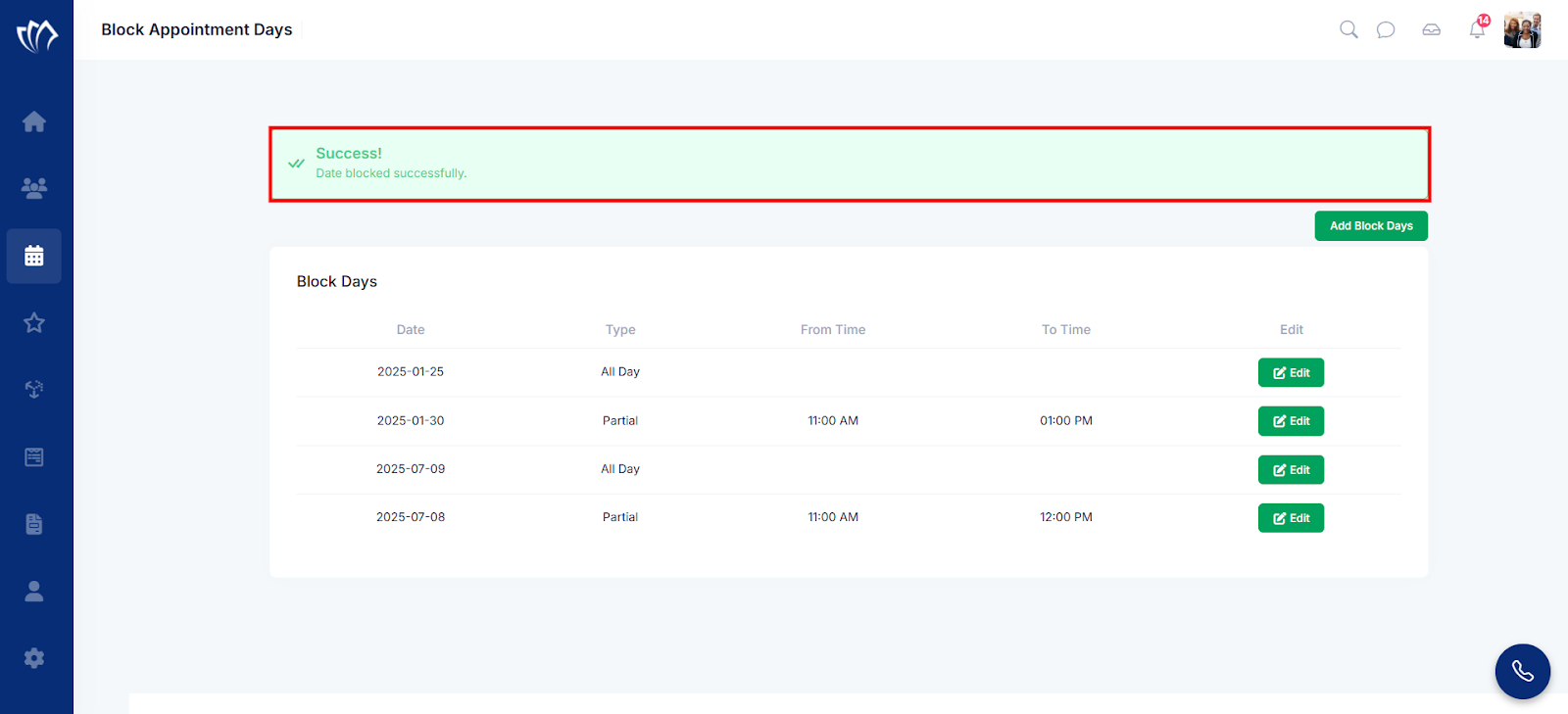Edit the 2025-07-08 block day
Viewport: 1568px width, 714px height.
point(1291,518)
